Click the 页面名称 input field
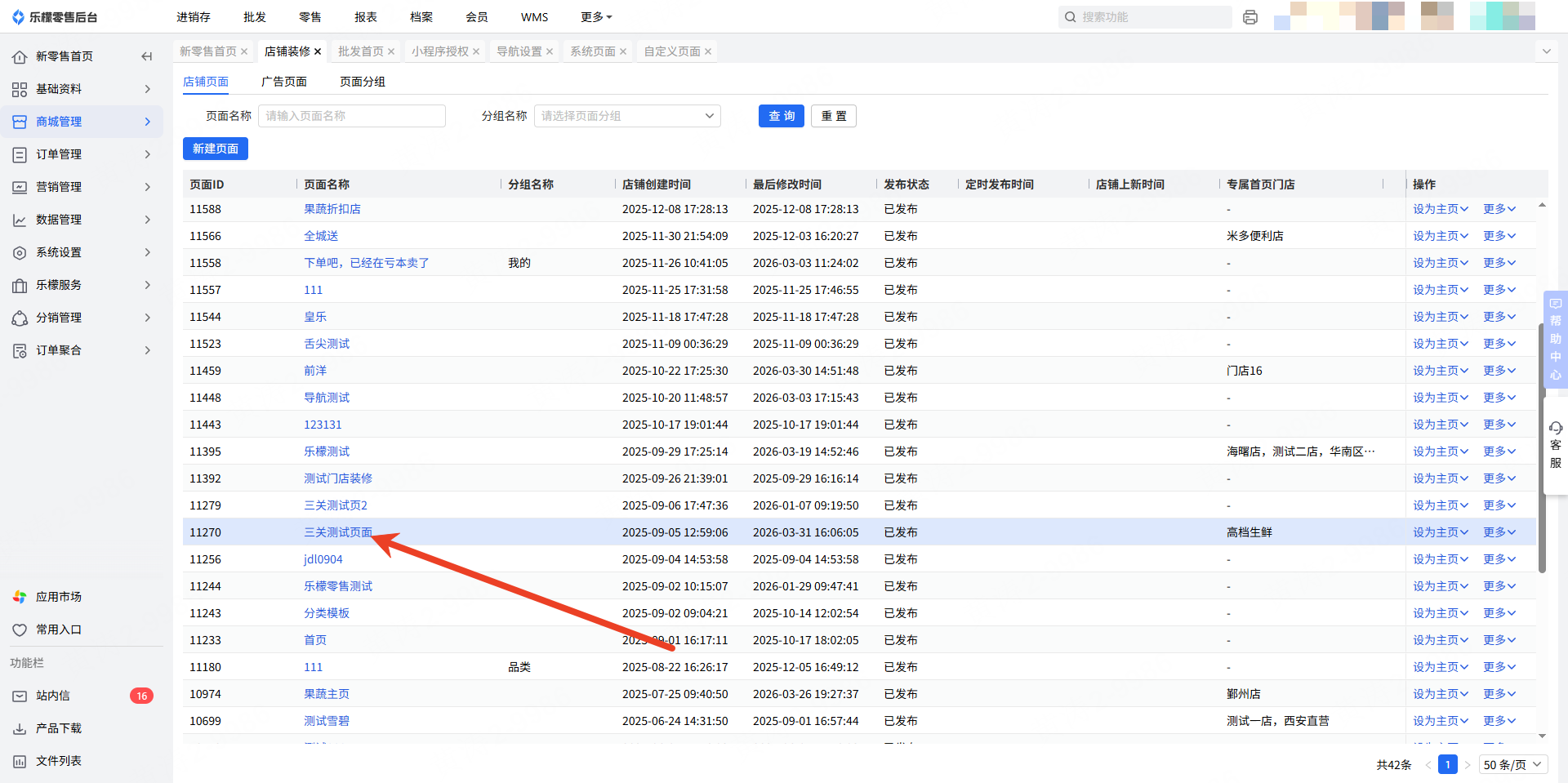This screenshot has height=783, width=1568. (x=352, y=116)
